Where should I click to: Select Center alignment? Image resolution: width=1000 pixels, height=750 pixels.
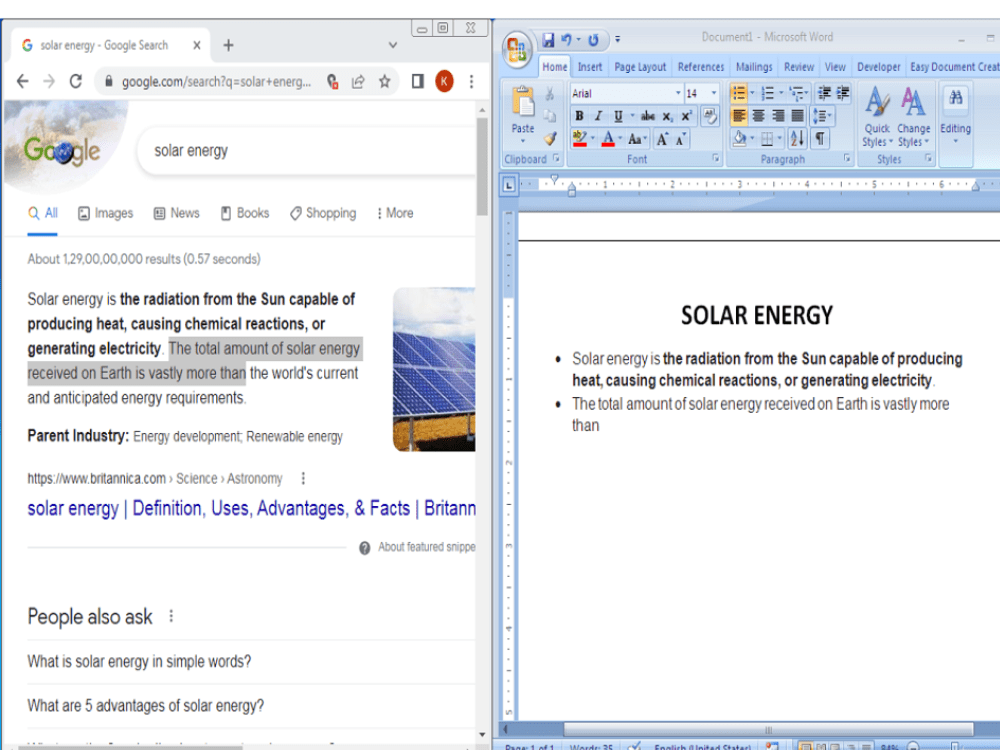pyautogui.click(x=758, y=116)
